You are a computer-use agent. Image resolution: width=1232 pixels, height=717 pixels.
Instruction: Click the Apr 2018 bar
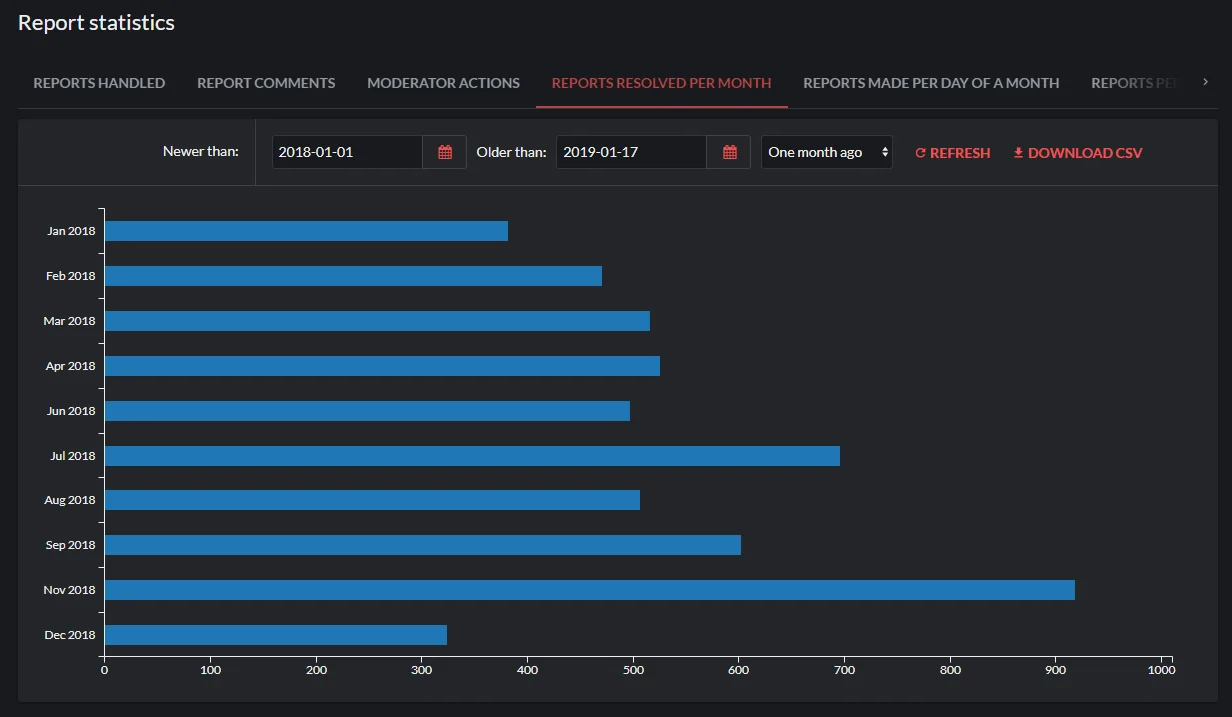382,366
